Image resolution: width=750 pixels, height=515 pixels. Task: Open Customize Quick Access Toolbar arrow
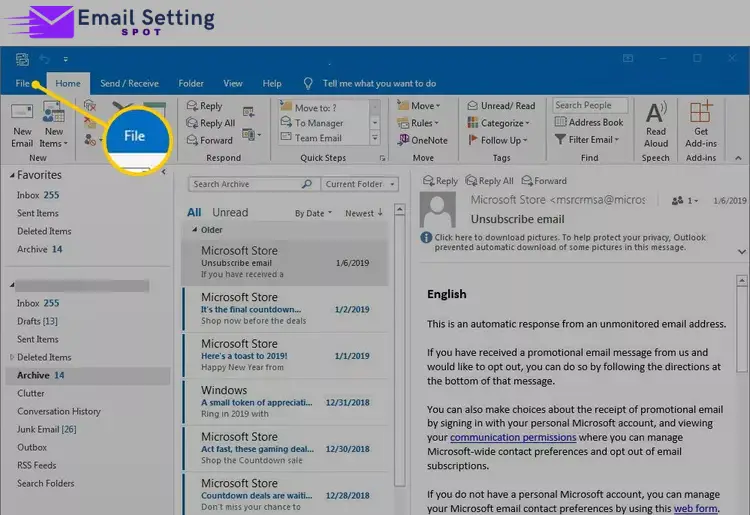[66, 59]
